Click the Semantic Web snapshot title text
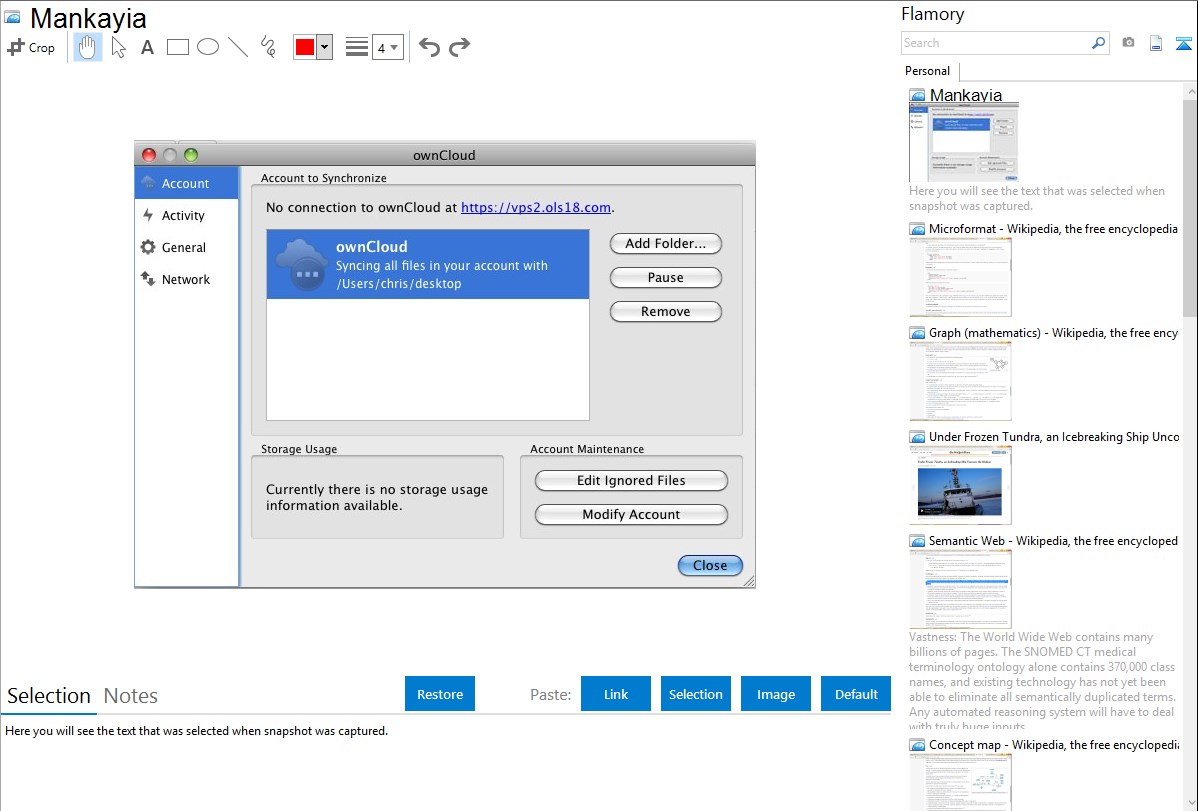Image resolution: width=1198 pixels, height=811 pixels. (1053, 540)
